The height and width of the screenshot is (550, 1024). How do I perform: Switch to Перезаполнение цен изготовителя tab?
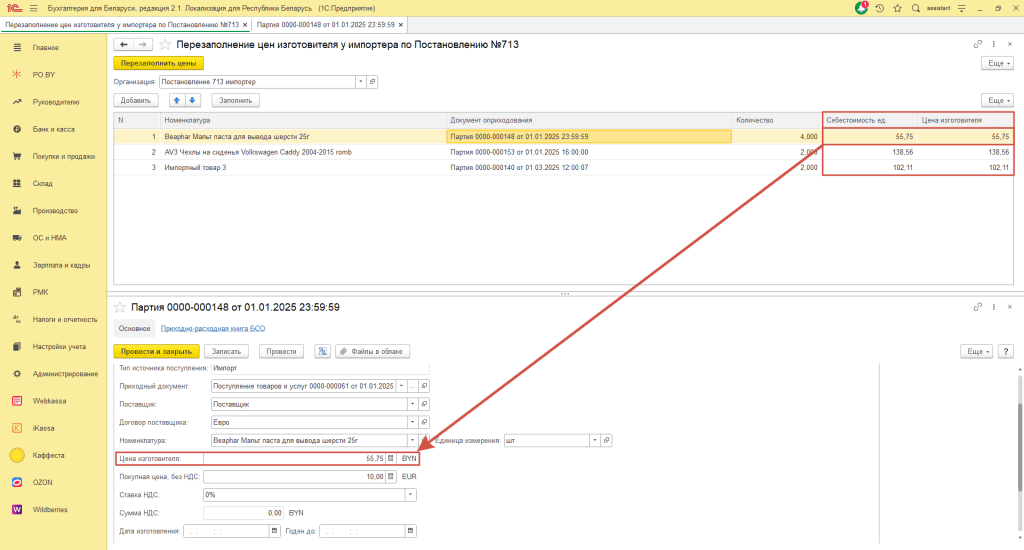[122, 25]
